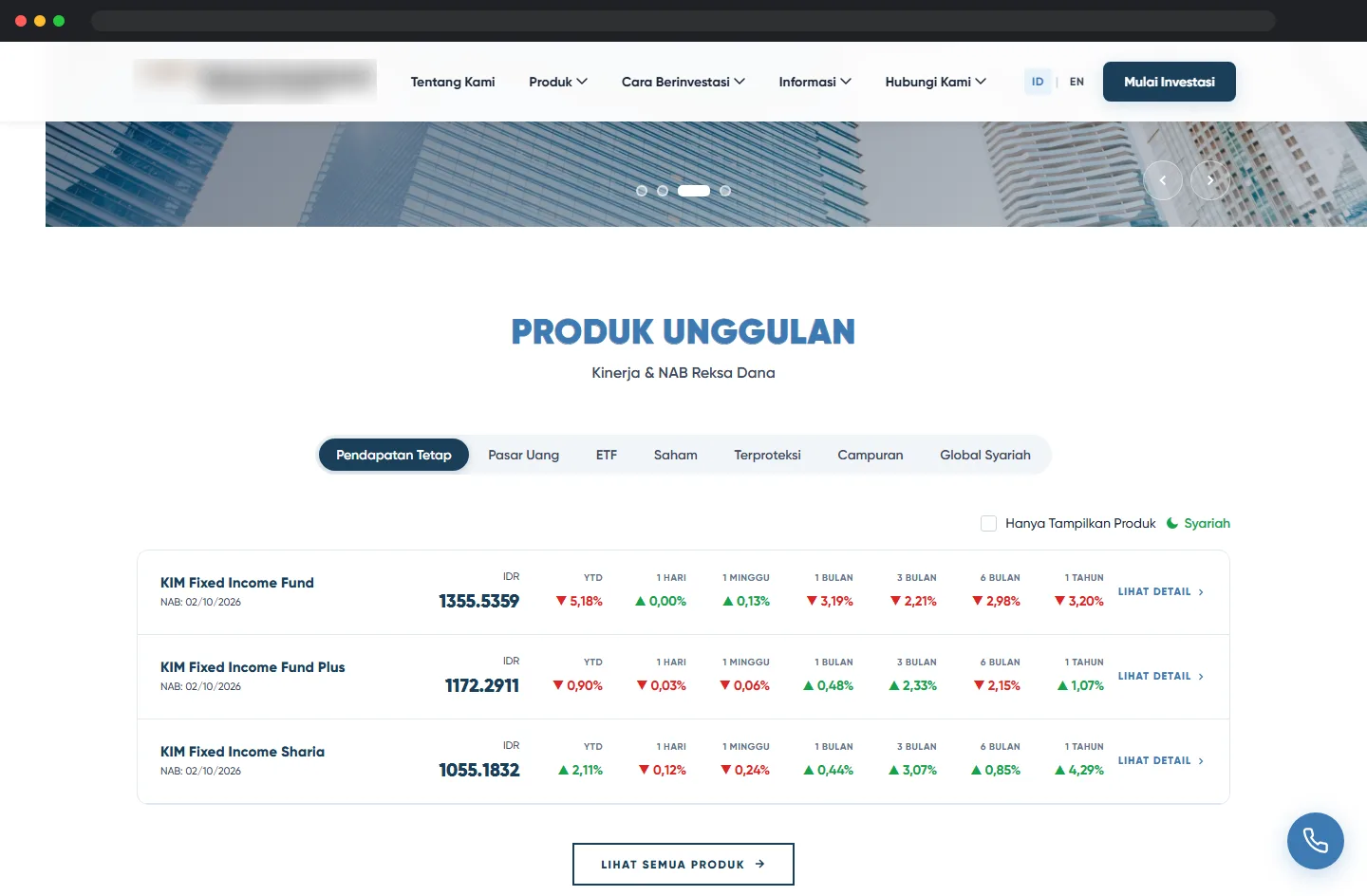Image resolution: width=1367 pixels, height=896 pixels.
Task: Go to previous banner slide arrow
Action: [x=1163, y=180]
